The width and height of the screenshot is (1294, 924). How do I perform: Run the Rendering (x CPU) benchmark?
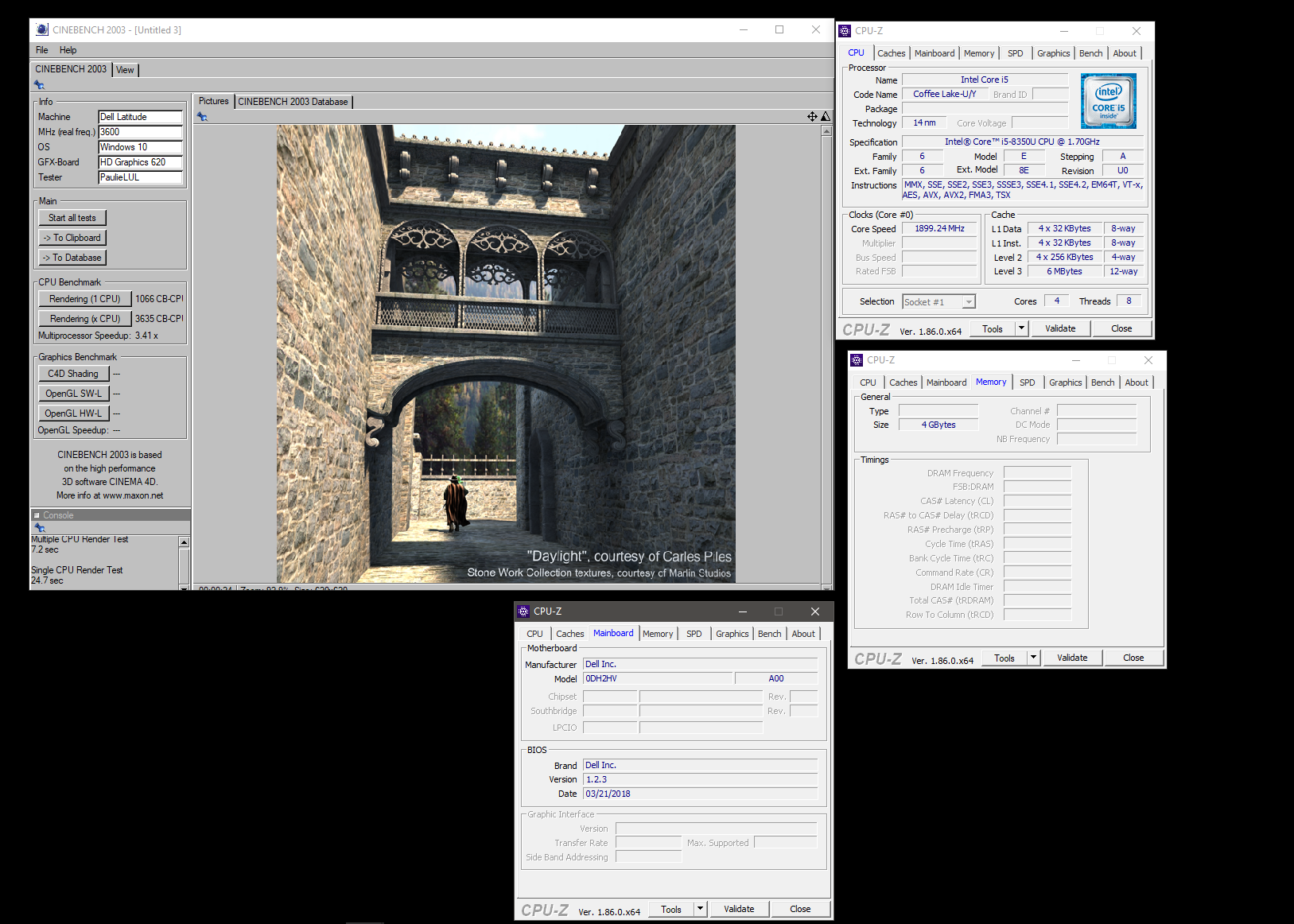(85, 319)
